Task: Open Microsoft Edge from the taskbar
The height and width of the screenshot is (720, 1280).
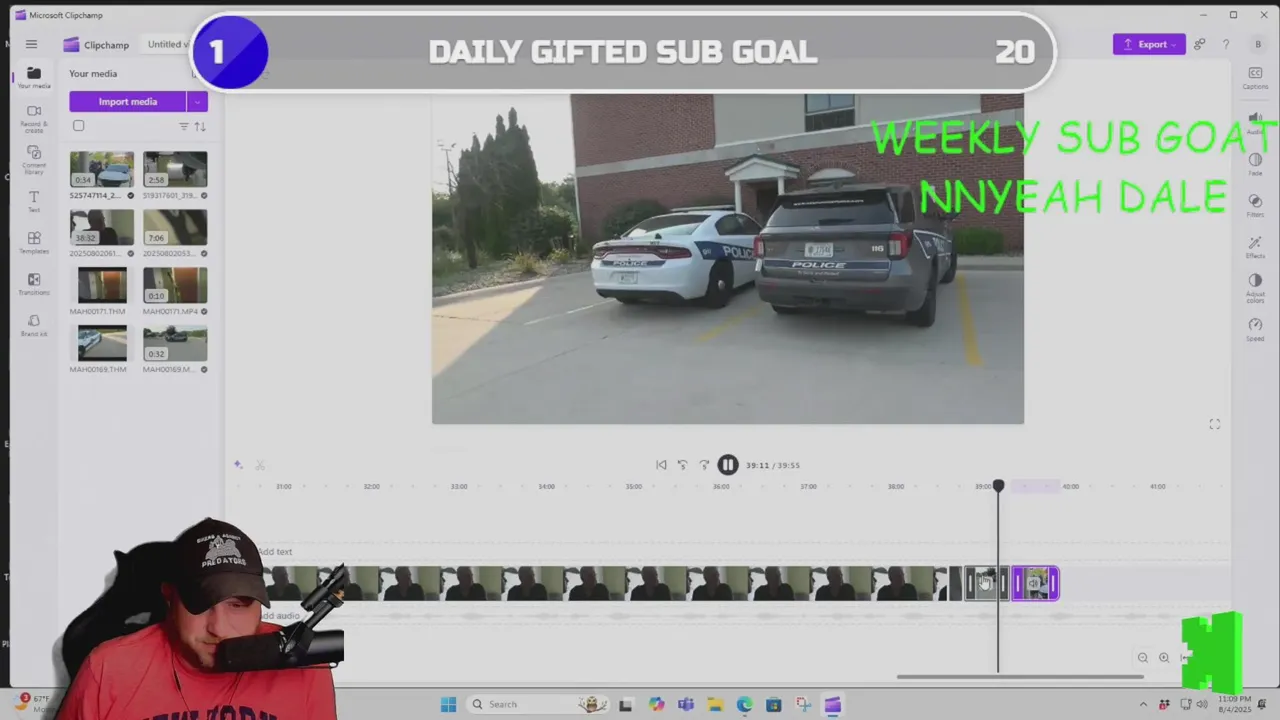Action: 744,704
